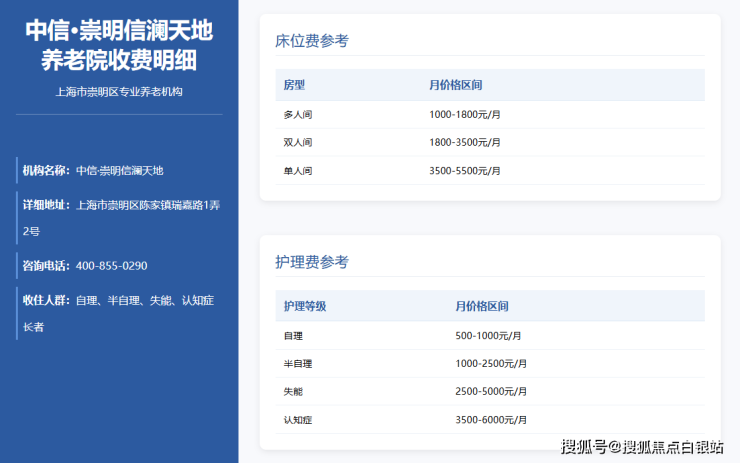Click the 详细地址 address text

click(x=121, y=218)
